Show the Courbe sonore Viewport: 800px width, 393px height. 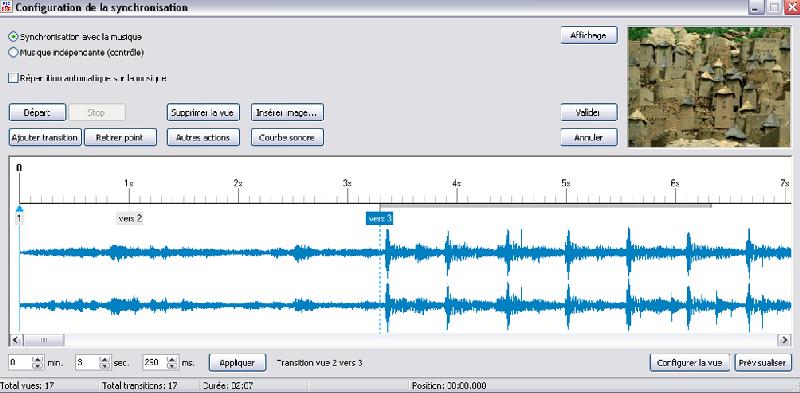287,137
